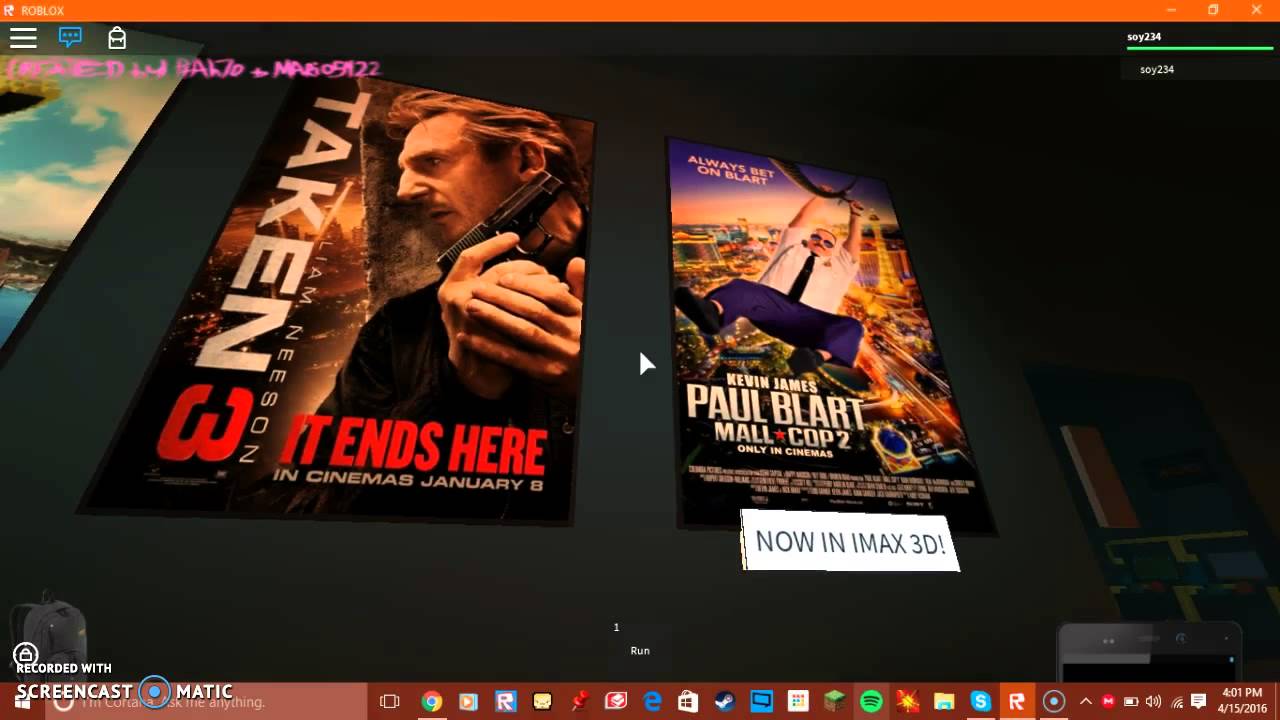Launch Google Chrome from the taskbar
Image resolution: width=1280 pixels, height=720 pixels.
(432, 702)
